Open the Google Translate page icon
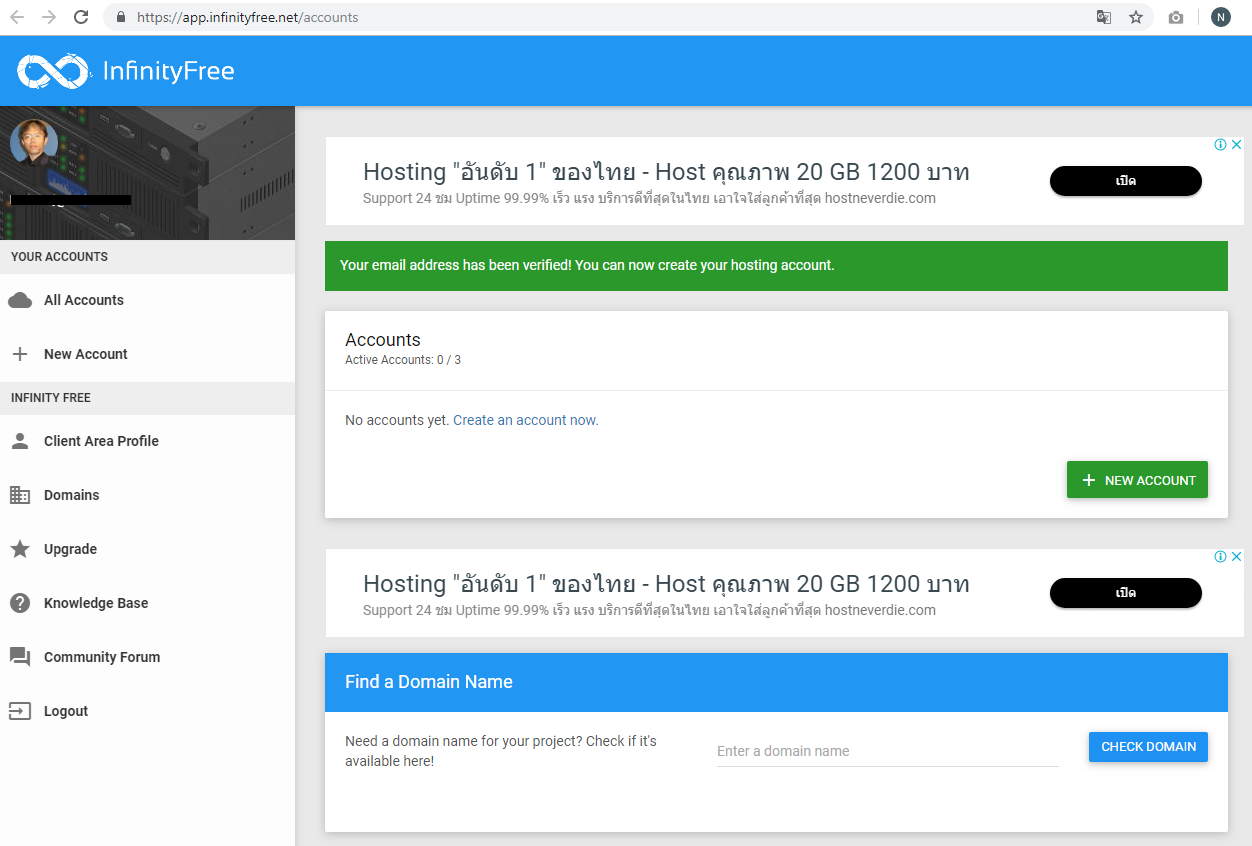 point(1104,17)
